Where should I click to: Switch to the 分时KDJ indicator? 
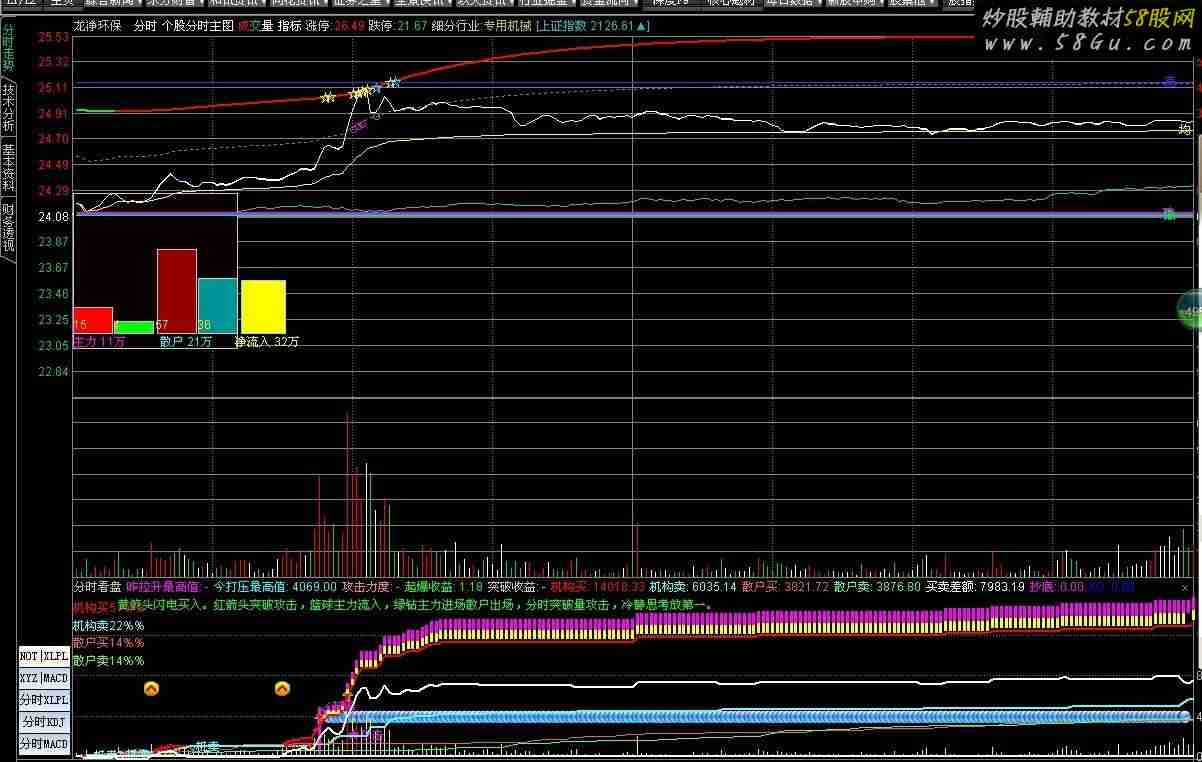click(44, 722)
